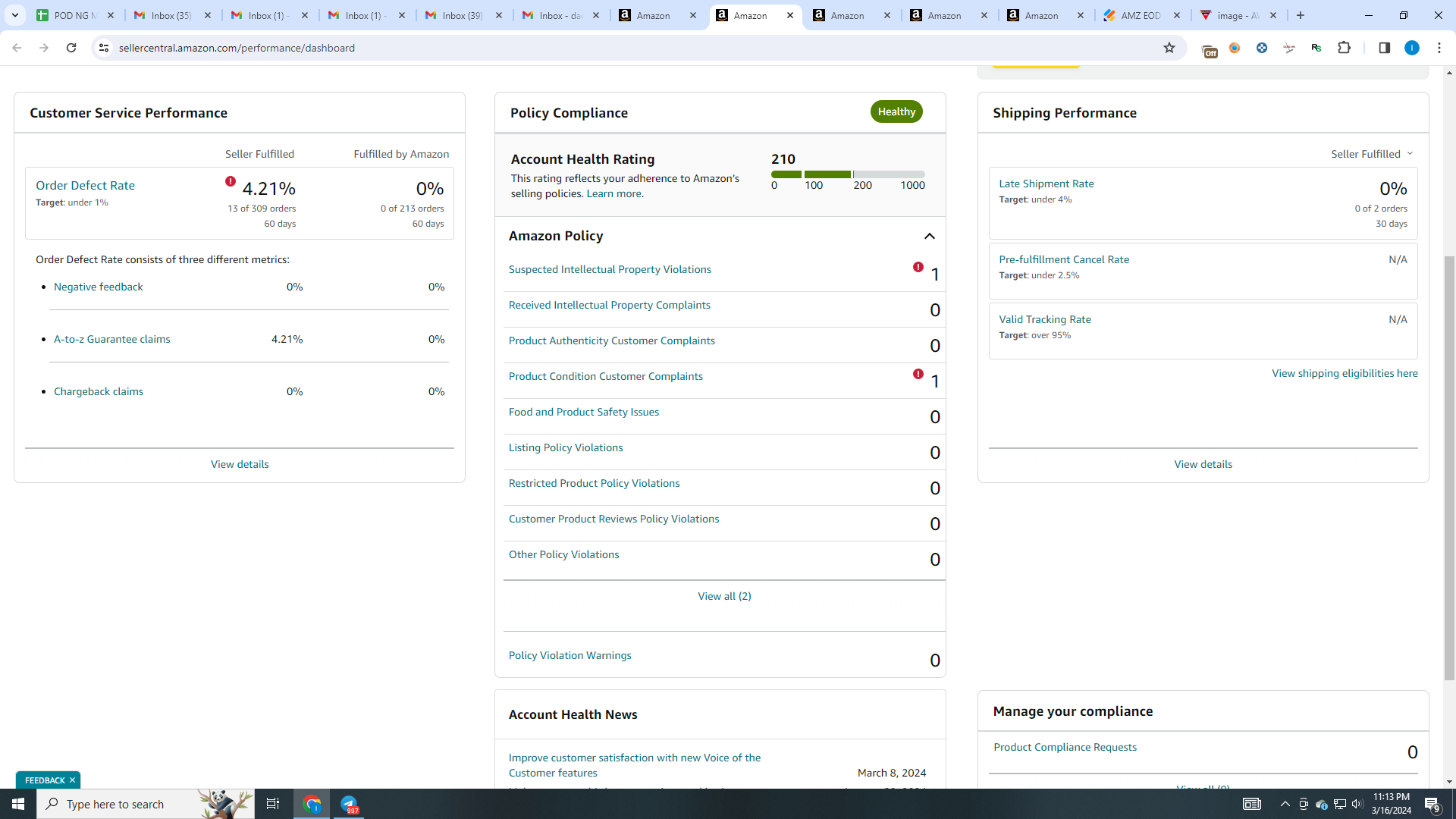The image size is (1456, 819).
Task: Open Received Intellectual Property Complaints
Action: (610, 305)
